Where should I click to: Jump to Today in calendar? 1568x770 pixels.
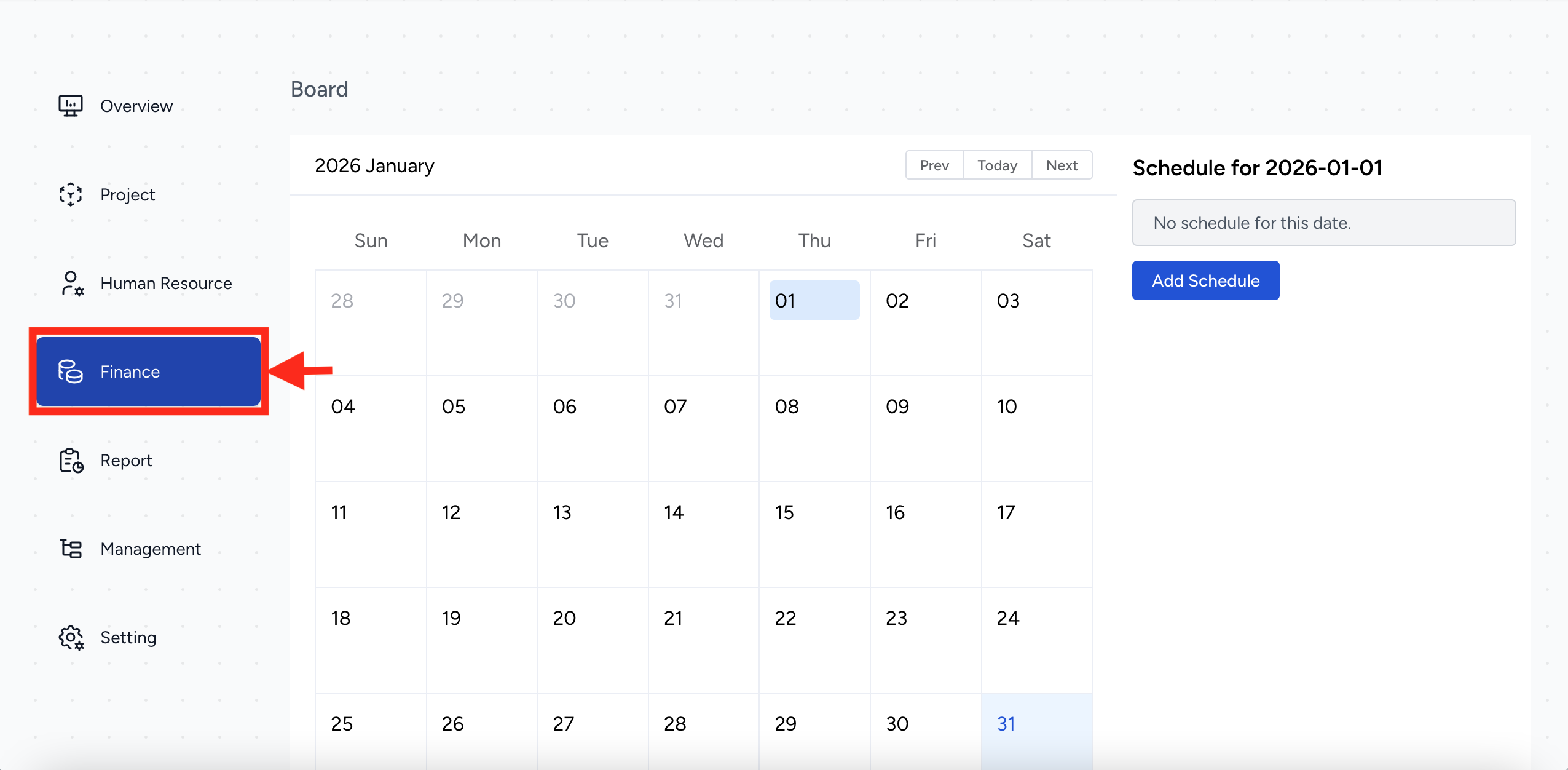(x=997, y=165)
